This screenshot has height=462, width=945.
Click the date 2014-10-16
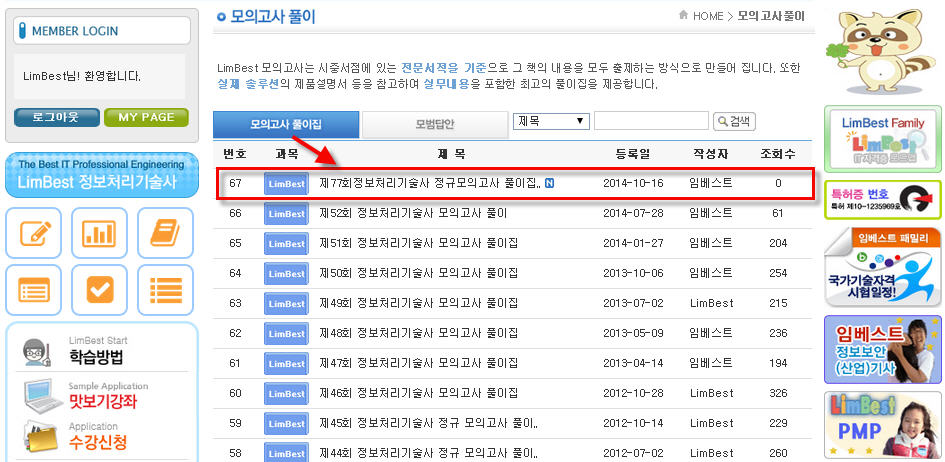[x=633, y=183]
